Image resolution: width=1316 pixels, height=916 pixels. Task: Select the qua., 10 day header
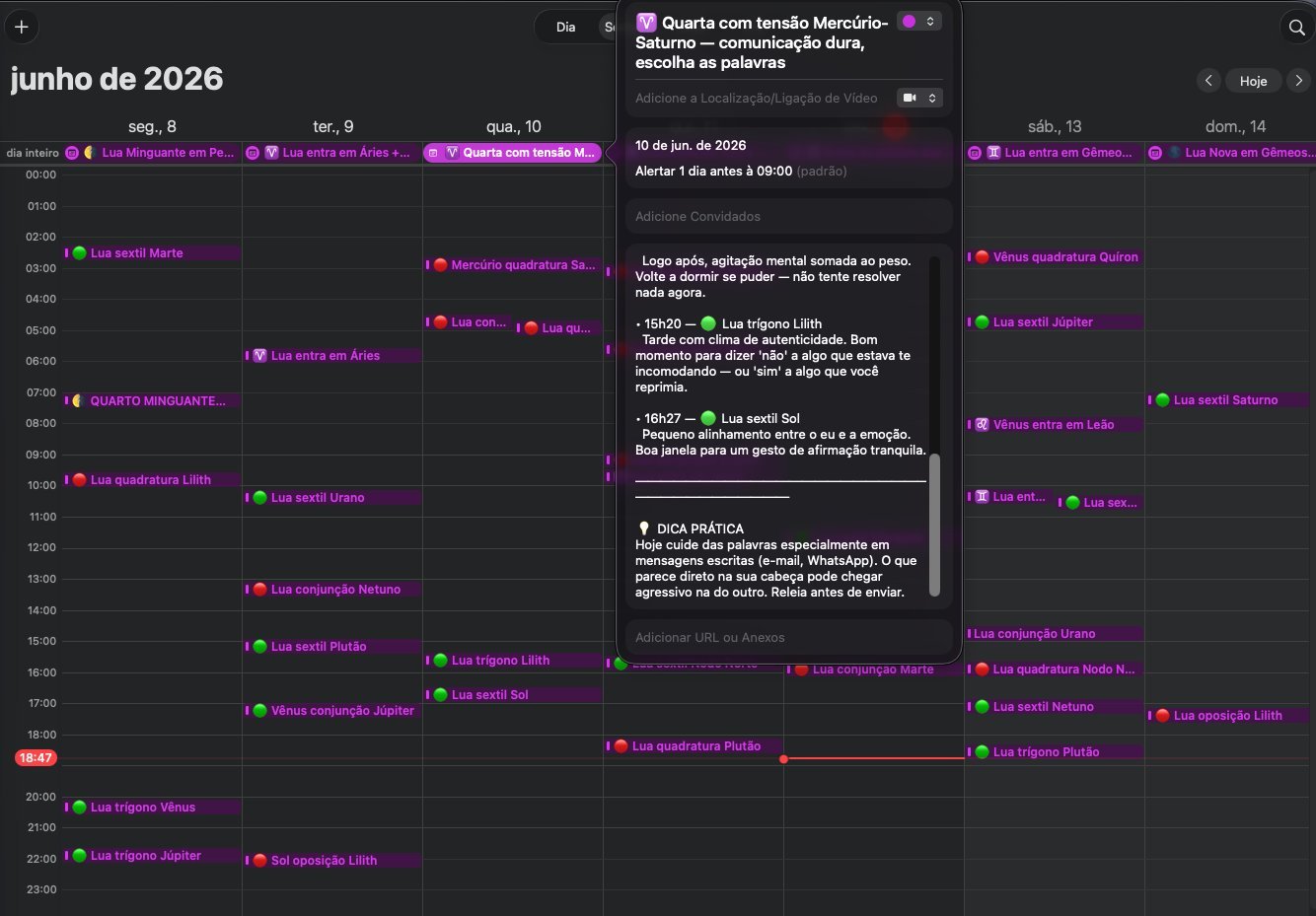click(514, 126)
